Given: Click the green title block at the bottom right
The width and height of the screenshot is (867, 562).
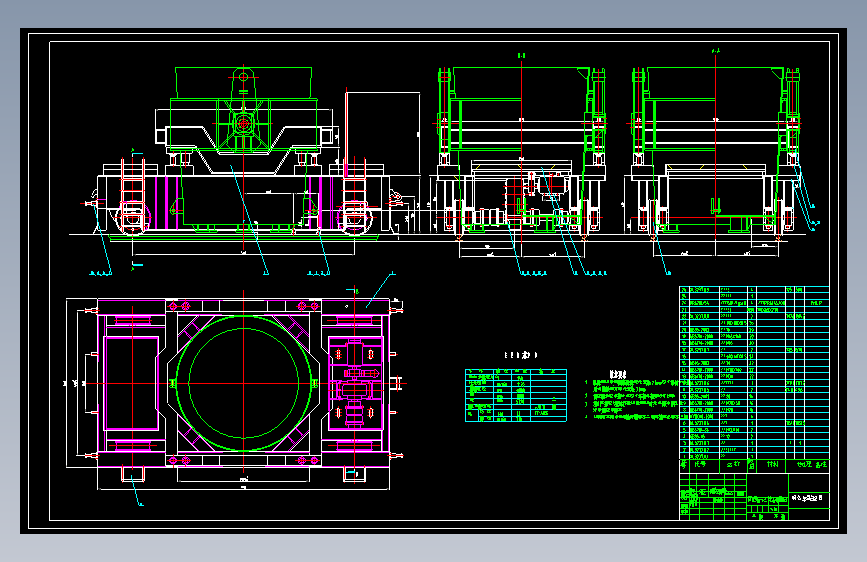Looking at the screenshot, I should [x=754, y=497].
